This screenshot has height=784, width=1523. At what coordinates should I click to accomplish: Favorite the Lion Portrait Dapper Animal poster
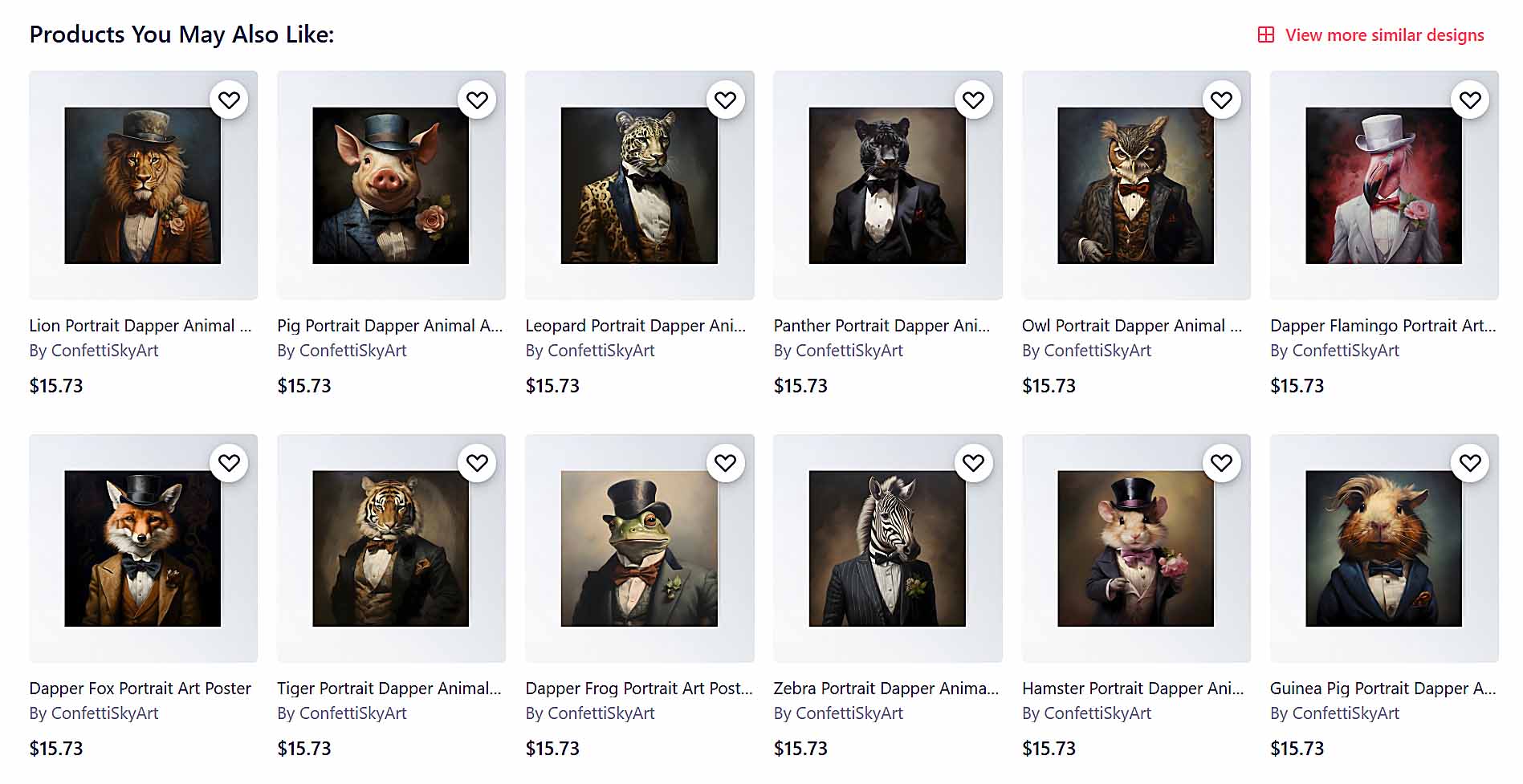(x=230, y=100)
